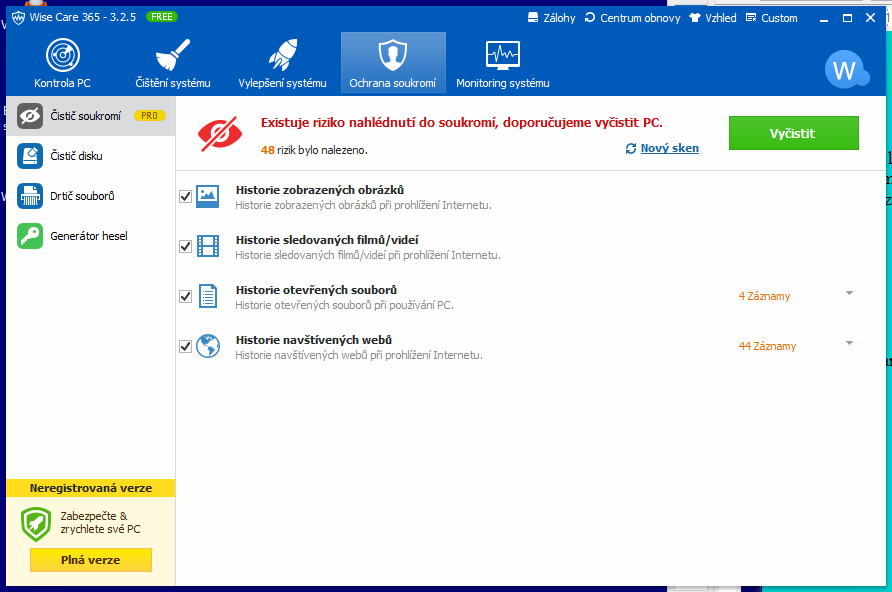
Task: Click the Vzhled shirt skin icon
Action: coord(695,18)
